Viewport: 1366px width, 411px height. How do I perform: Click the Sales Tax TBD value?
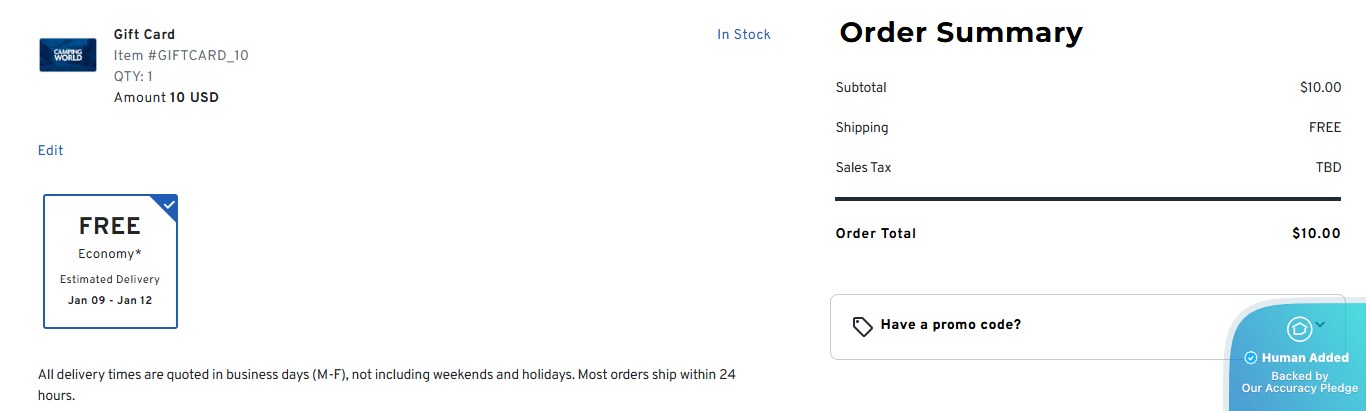tap(1328, 168)
